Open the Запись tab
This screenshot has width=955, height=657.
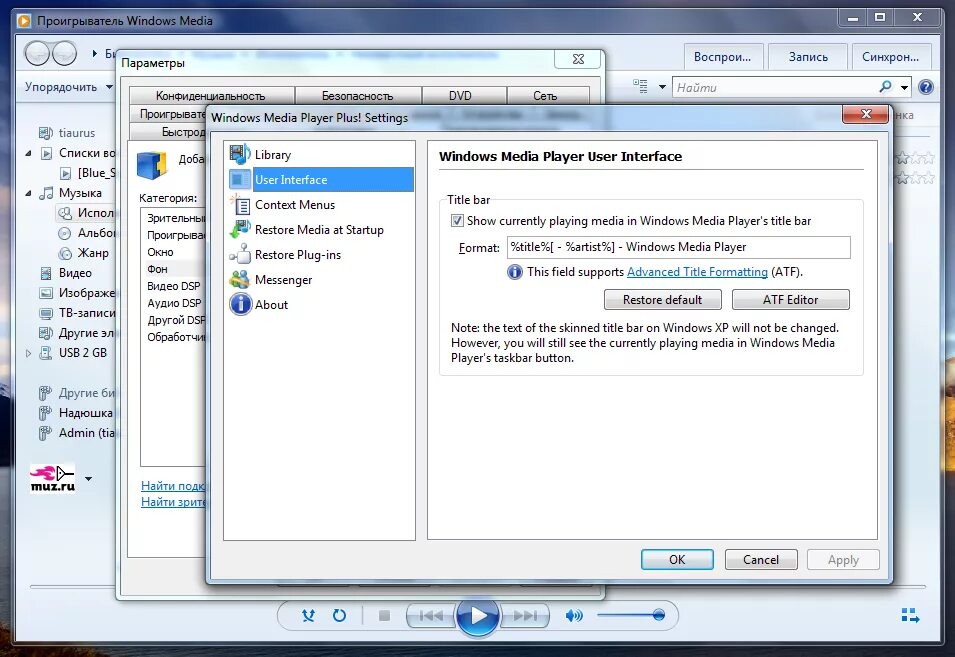pyautogui.click(x=808, y=57)
